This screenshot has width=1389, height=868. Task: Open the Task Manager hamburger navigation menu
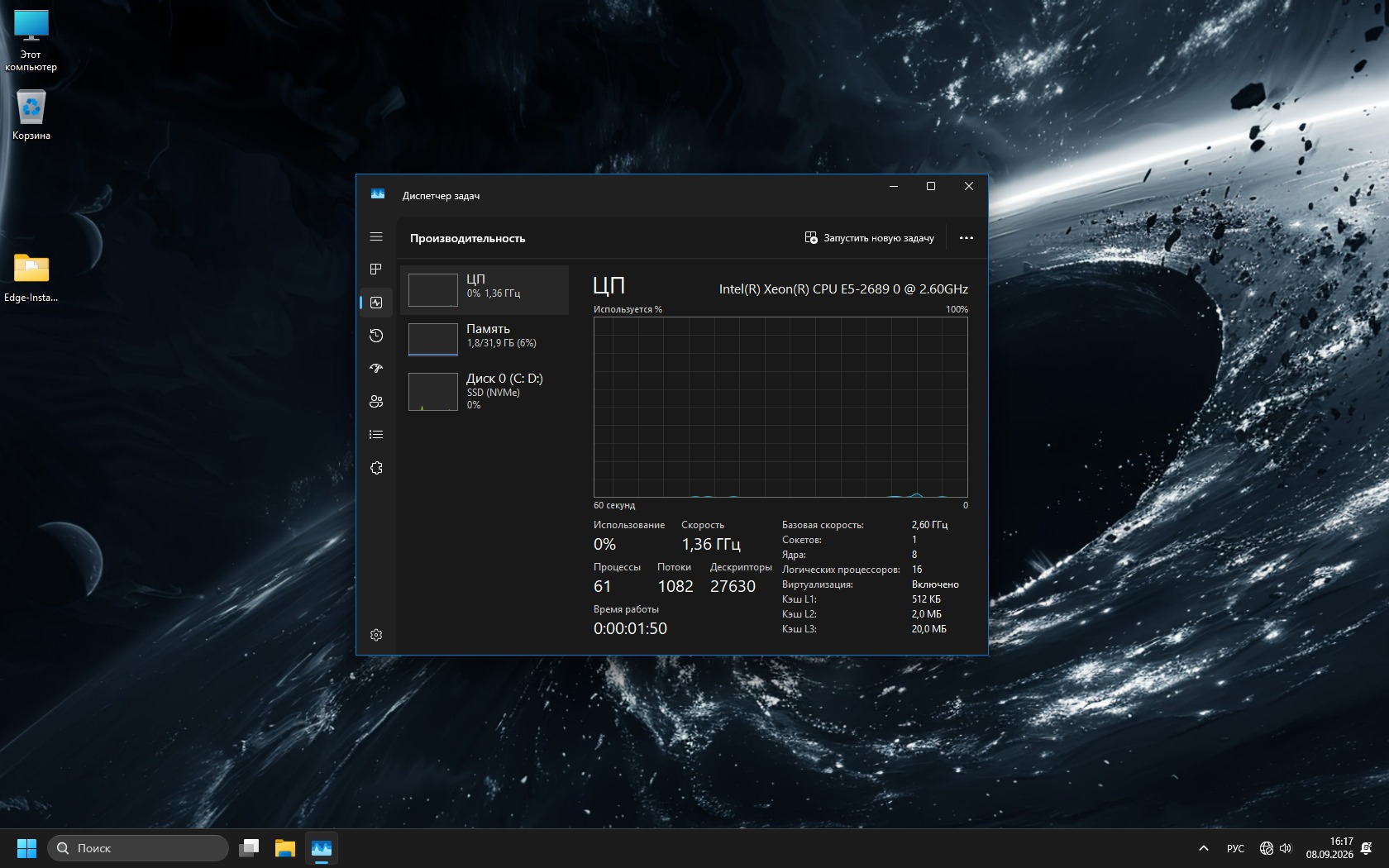376,236
